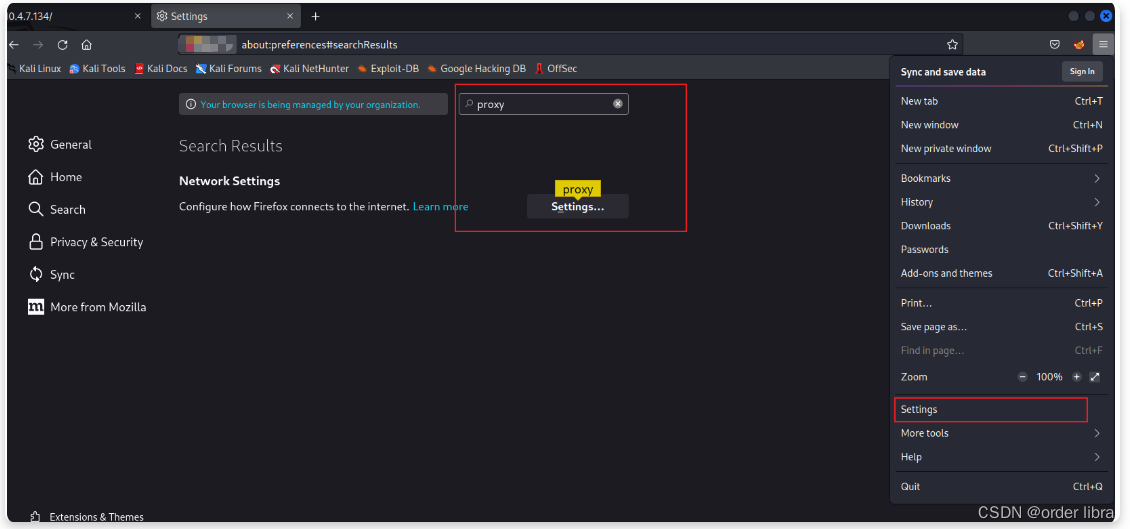The width and height of the screenshot is (1130, 529).
Task: Open More from Mozilla category
Action: [87, 307]
